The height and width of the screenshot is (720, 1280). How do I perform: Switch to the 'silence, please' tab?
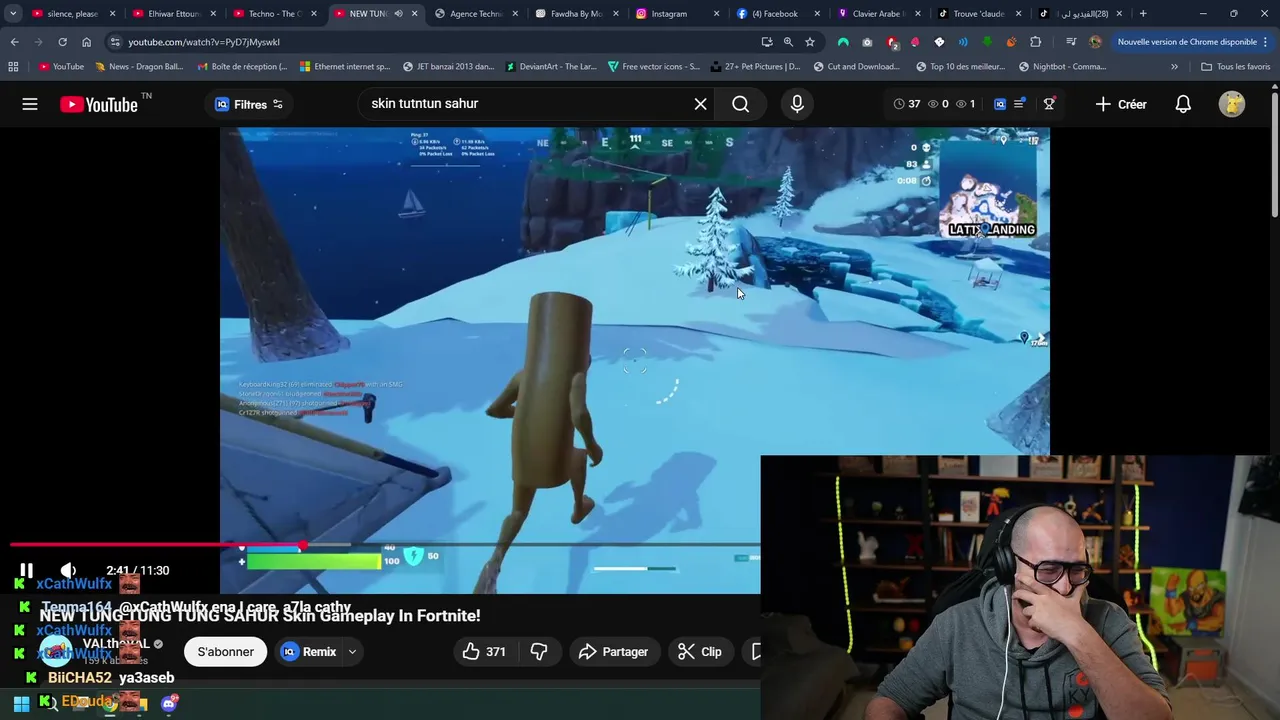click(72, 14)
